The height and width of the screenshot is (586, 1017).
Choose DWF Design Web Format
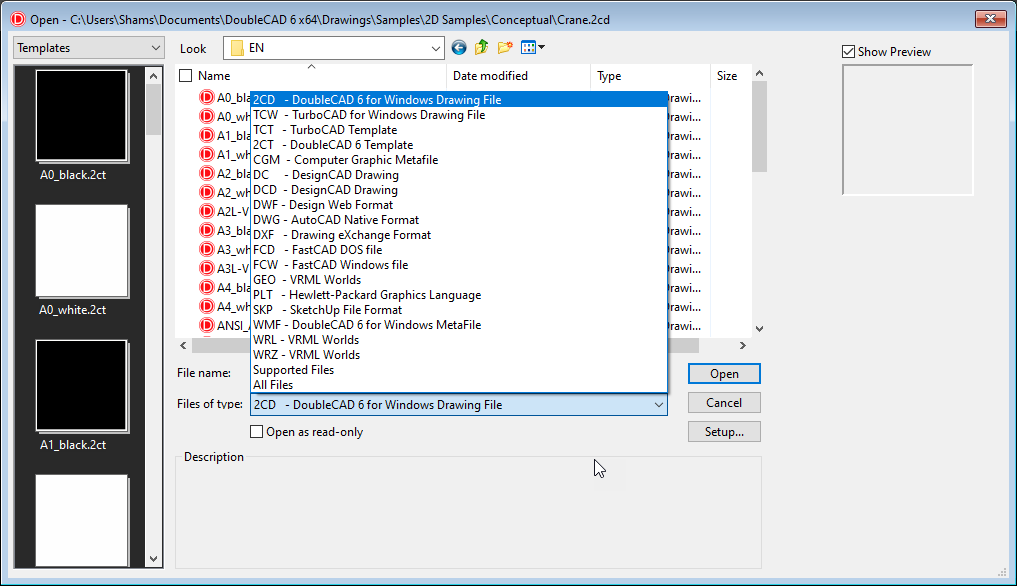pyautogui.click(x=459, y=204)
